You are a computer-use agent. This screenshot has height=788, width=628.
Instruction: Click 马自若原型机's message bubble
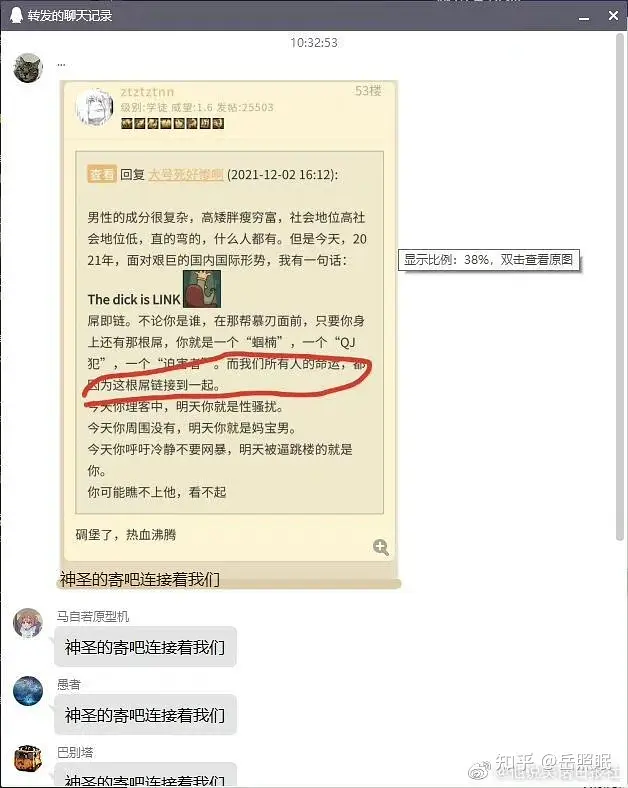[145, 647]
